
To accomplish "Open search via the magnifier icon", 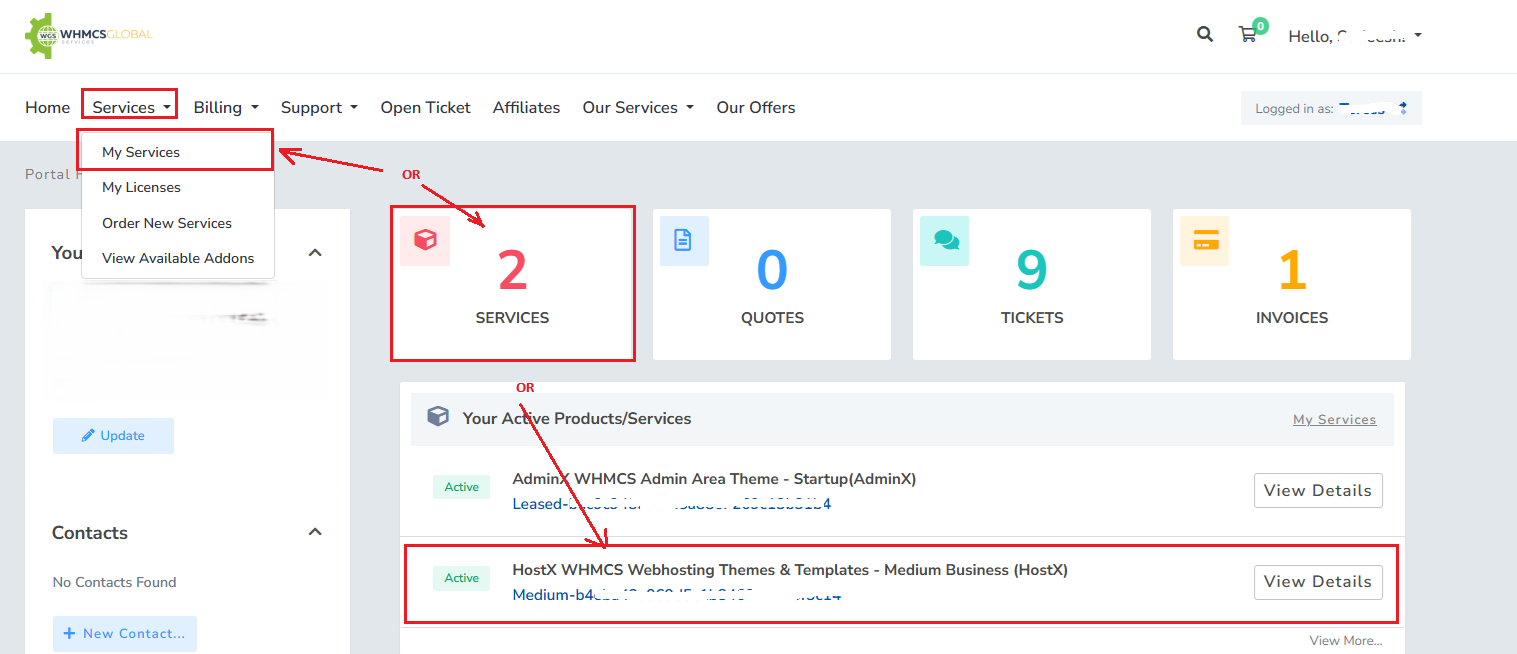I will coord(1204,34).
